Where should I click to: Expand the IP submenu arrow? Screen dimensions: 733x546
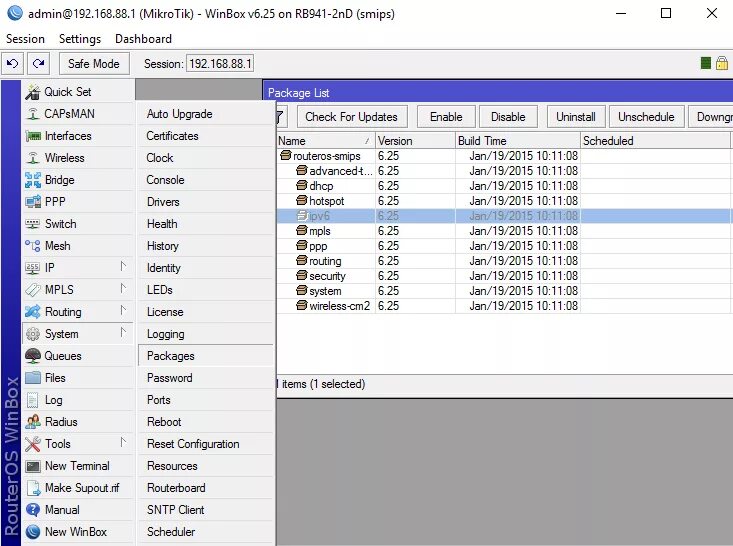coord(123,266)
